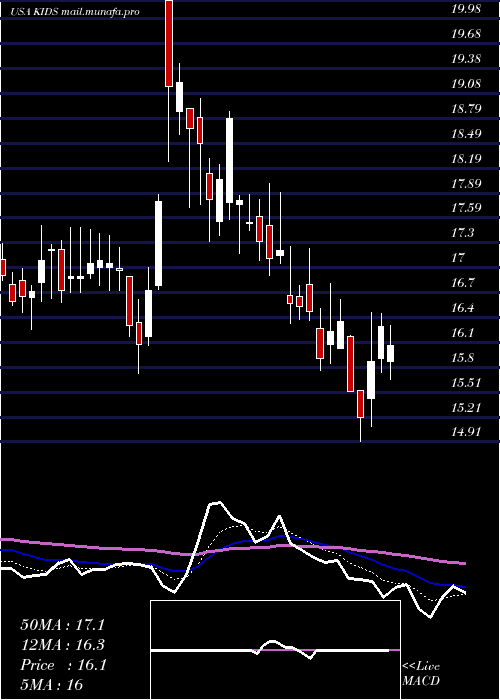The image size is (500, 700).
Task: Click the tallest red candlestick at chart top
Action: point(169,43)
